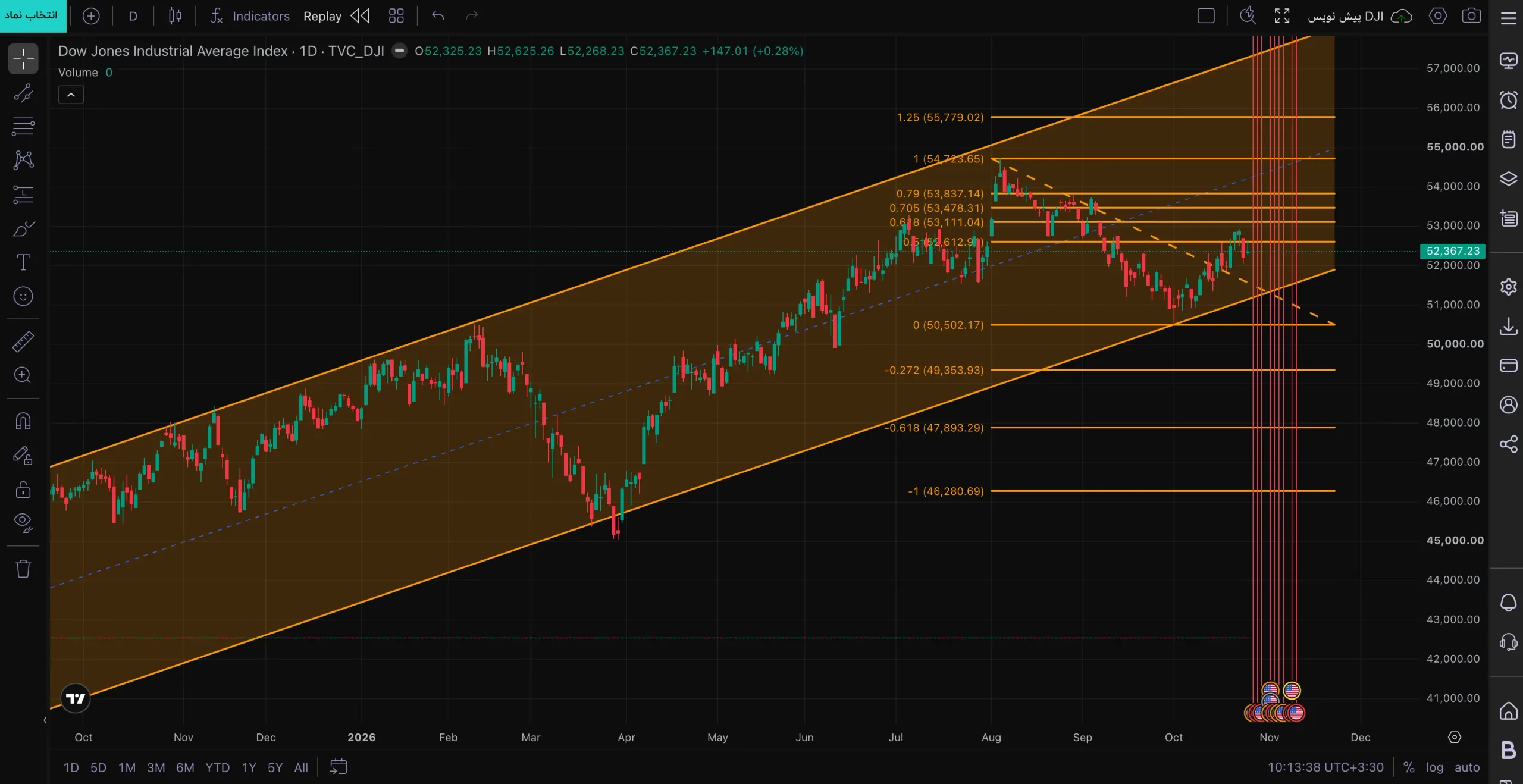Open the hamburger main menu
This screenshot has height=784, width=1523.
(x=1508, y=18)
